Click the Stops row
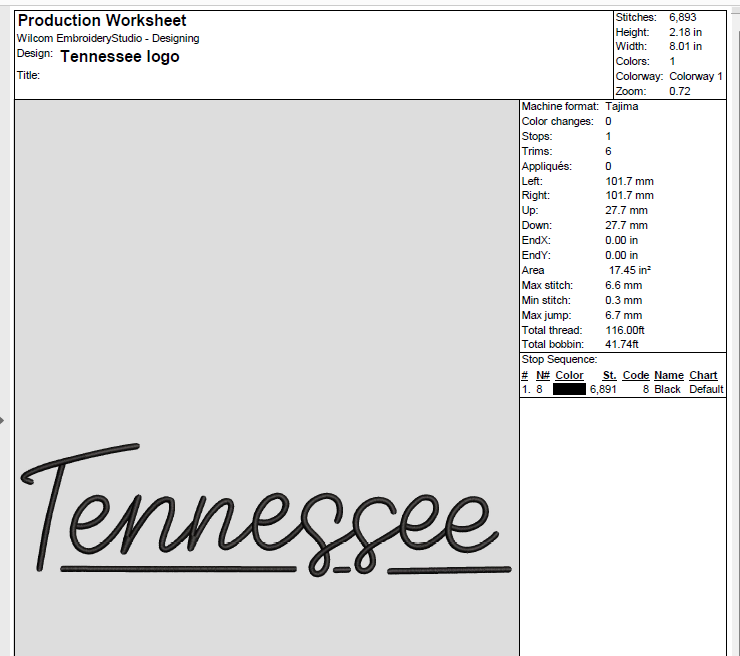The width and height of the screenshot is (740, 656). pyautogui.click(x=566, y=136)
